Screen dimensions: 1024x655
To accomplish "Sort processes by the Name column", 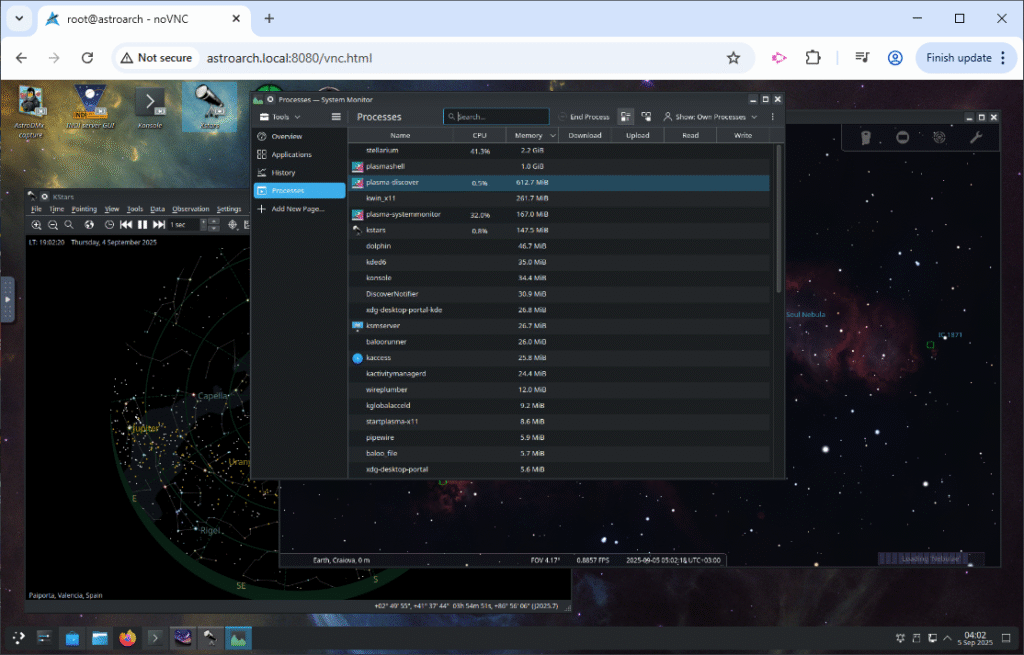I will click(x=400, y=136).
